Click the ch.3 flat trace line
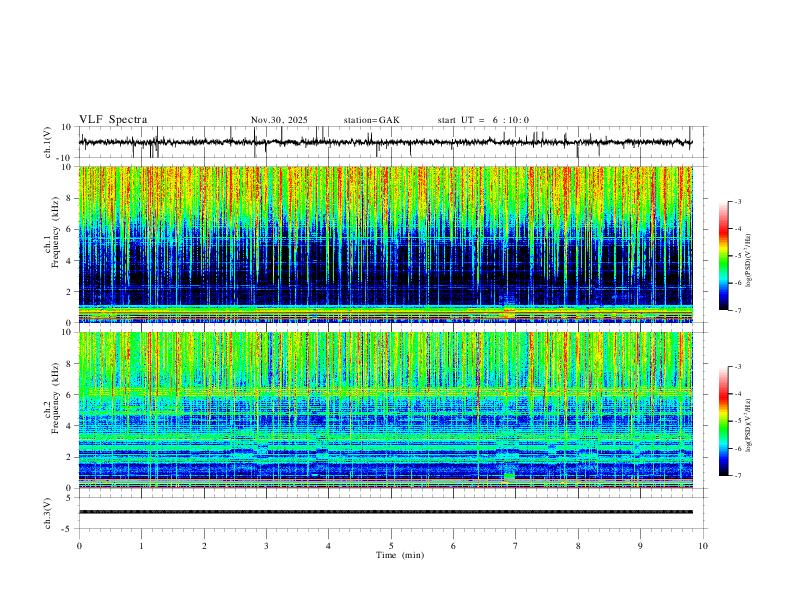Viewport: 792px width, 612px height. pyautogui.click(x=385, y=512)
